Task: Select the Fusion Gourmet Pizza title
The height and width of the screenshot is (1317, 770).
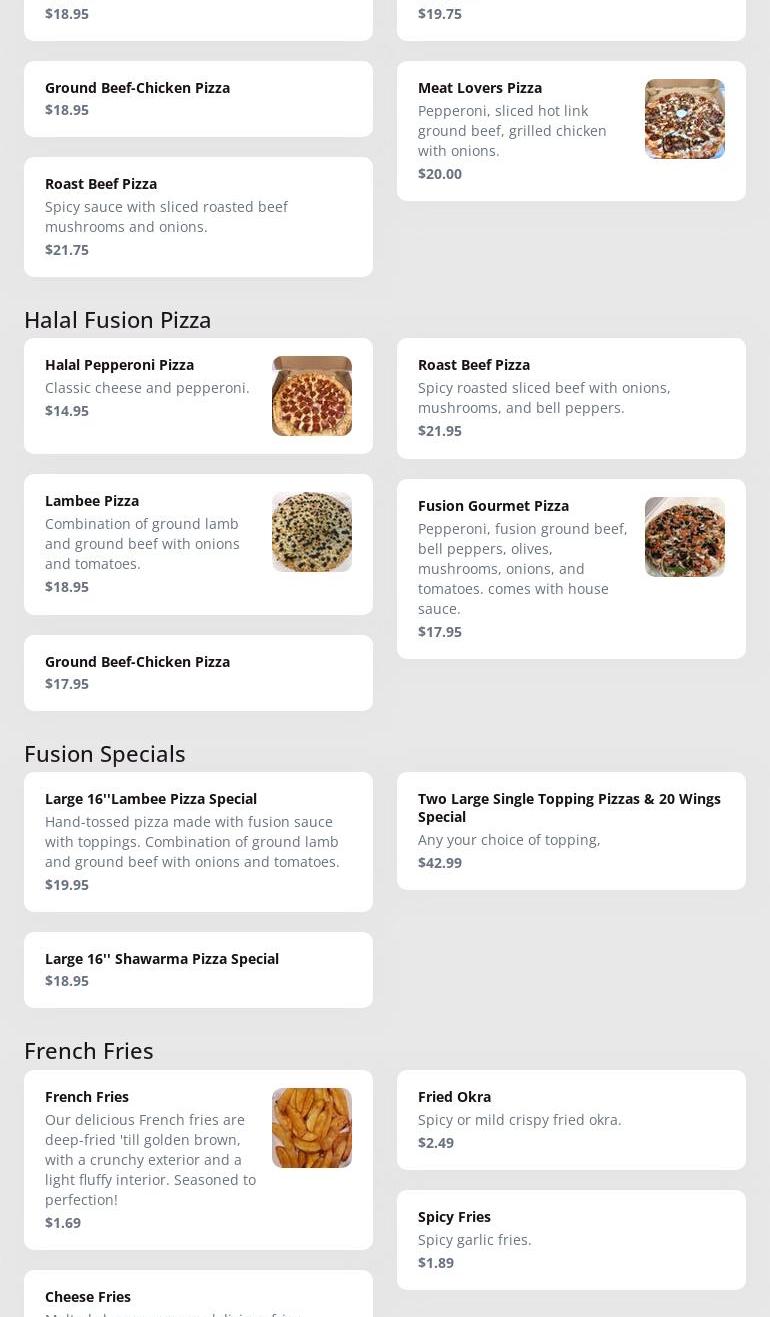Action: coord(493,506)
